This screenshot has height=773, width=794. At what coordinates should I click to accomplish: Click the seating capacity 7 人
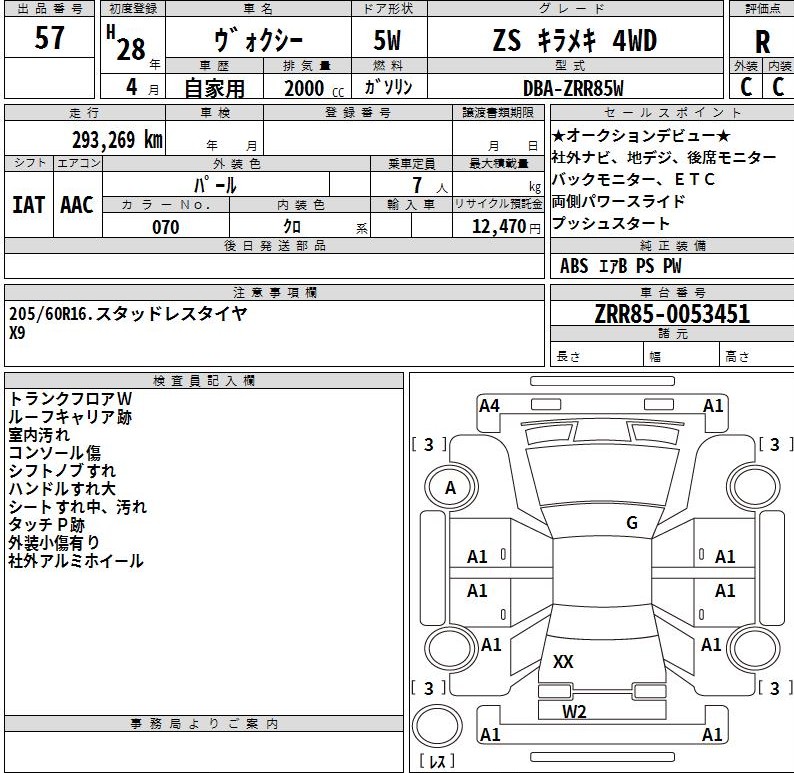(429, 185)
